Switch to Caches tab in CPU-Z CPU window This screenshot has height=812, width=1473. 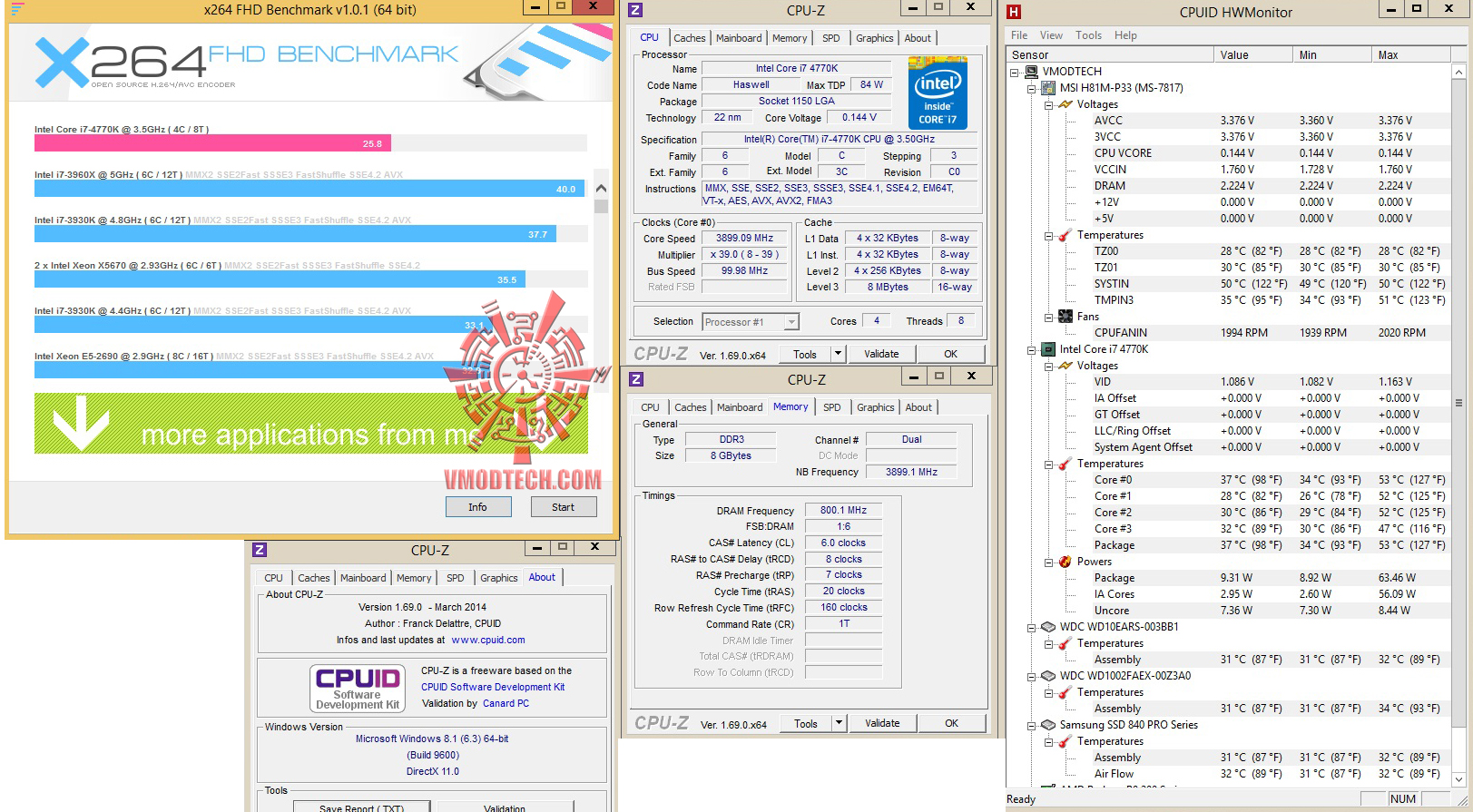pos(690,38)
